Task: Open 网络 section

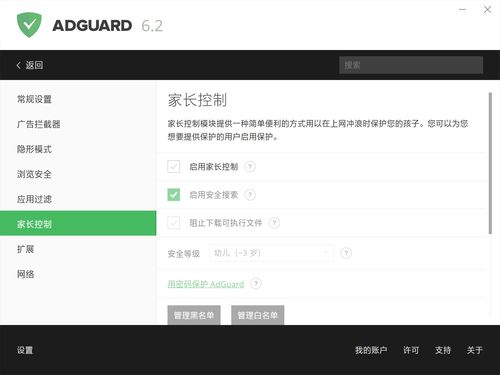Action: 78,274
